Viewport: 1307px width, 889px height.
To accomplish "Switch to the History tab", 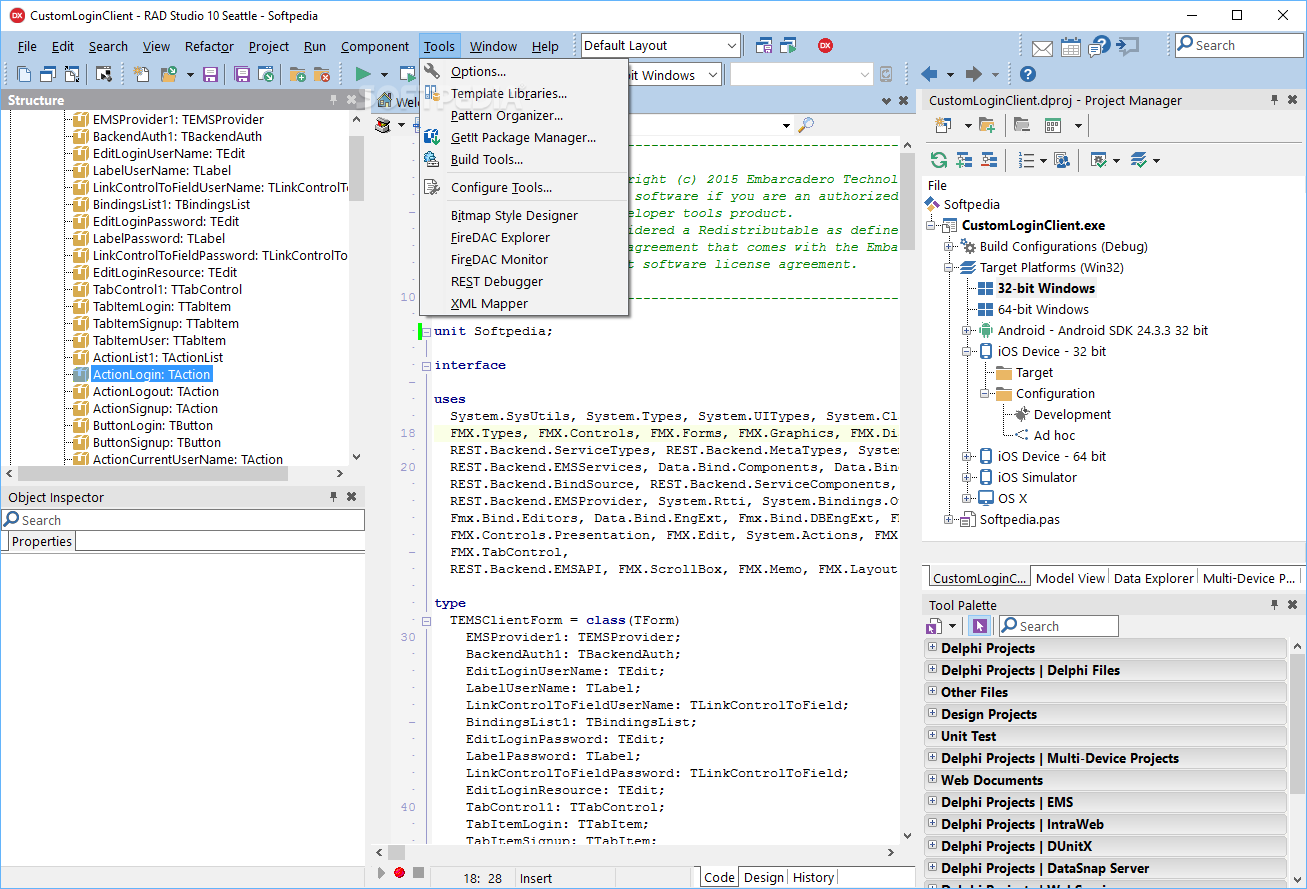I will coord(813,877).
